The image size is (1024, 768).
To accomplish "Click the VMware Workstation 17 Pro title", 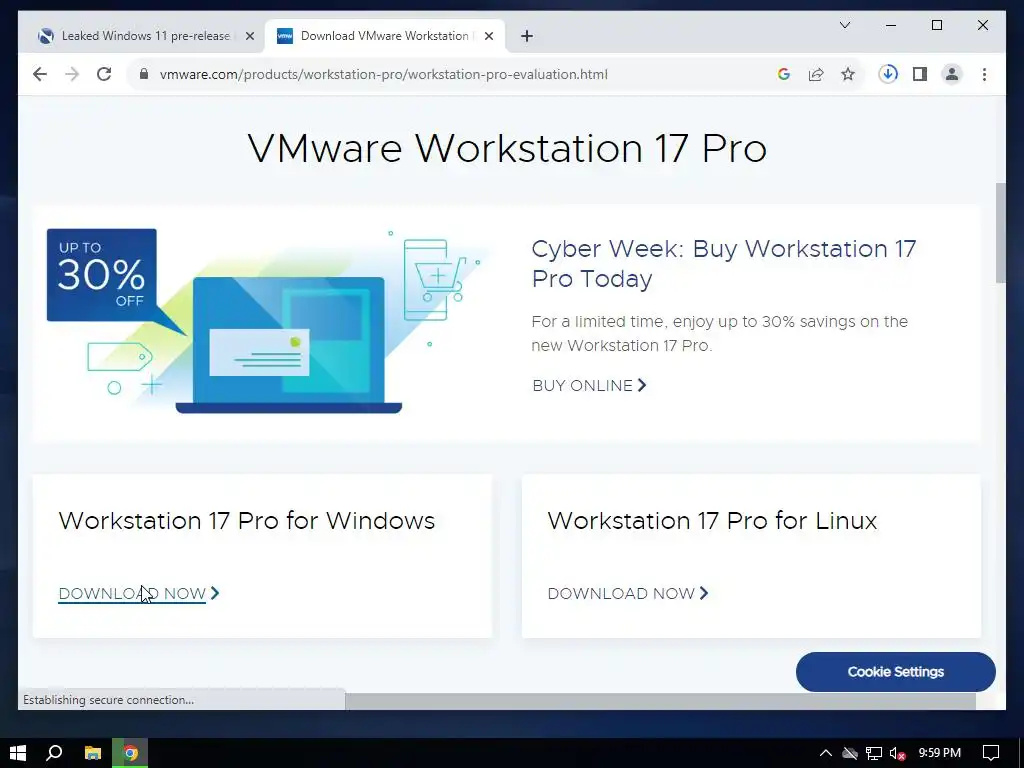I will [507, 148].
